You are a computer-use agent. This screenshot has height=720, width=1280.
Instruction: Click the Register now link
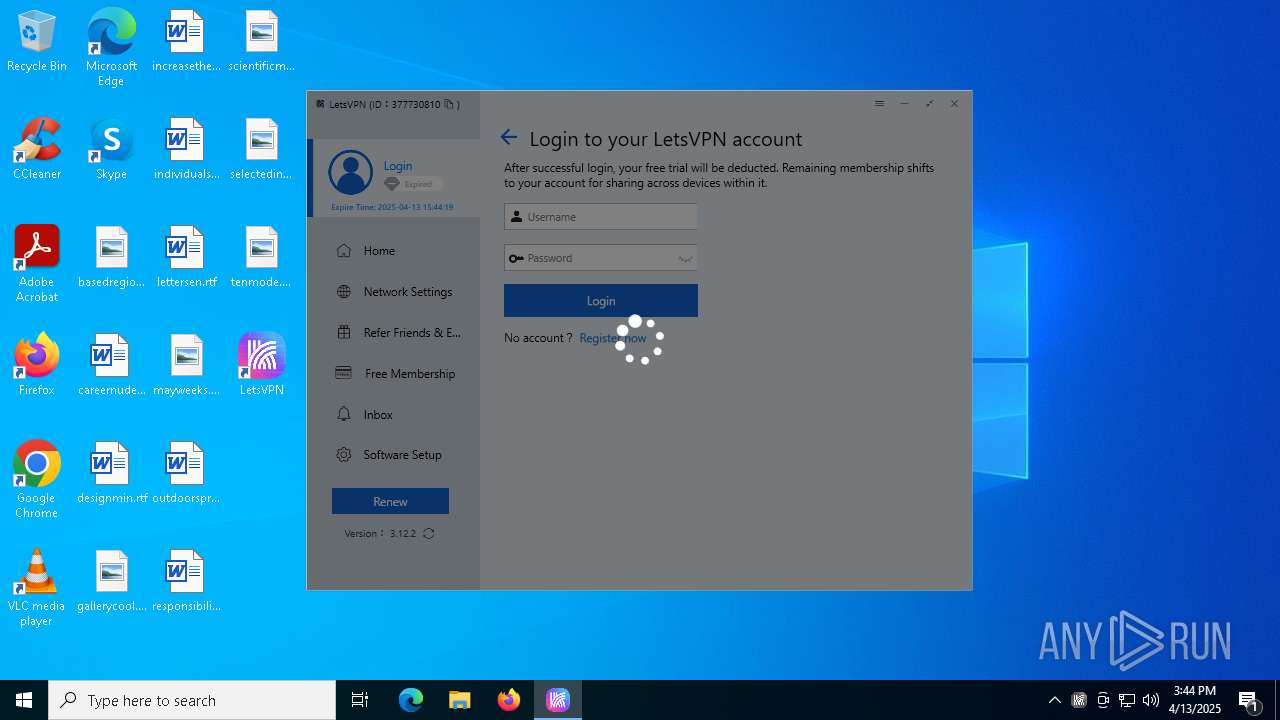[x=613, y=338]
